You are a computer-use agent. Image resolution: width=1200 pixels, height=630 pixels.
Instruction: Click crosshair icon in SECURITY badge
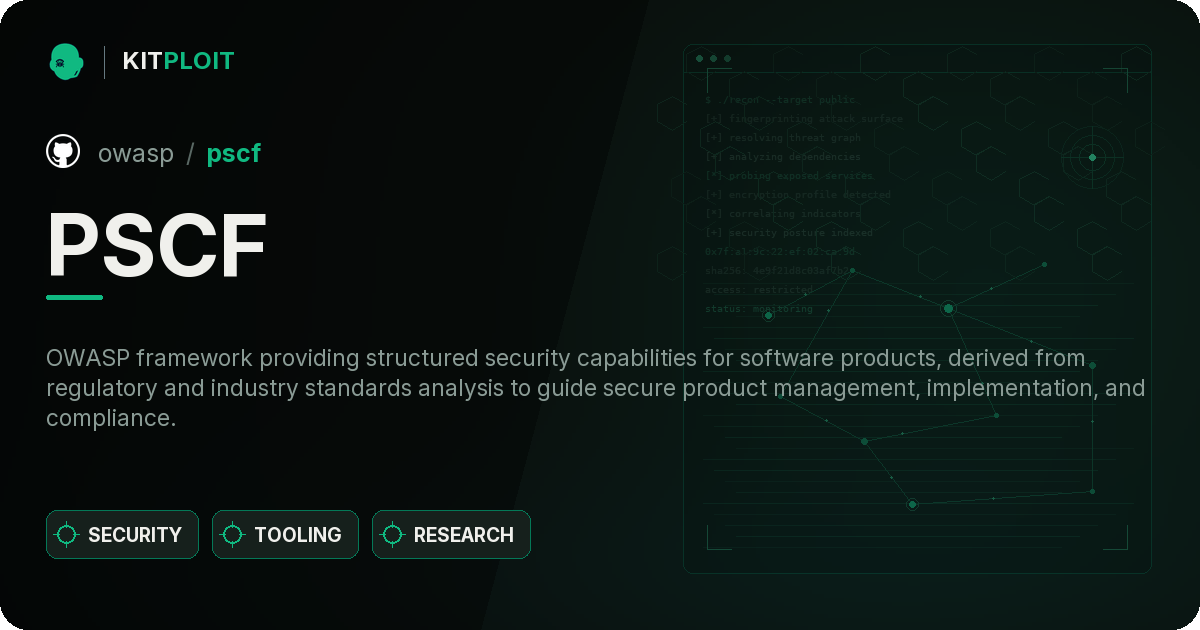click(67, 535)
